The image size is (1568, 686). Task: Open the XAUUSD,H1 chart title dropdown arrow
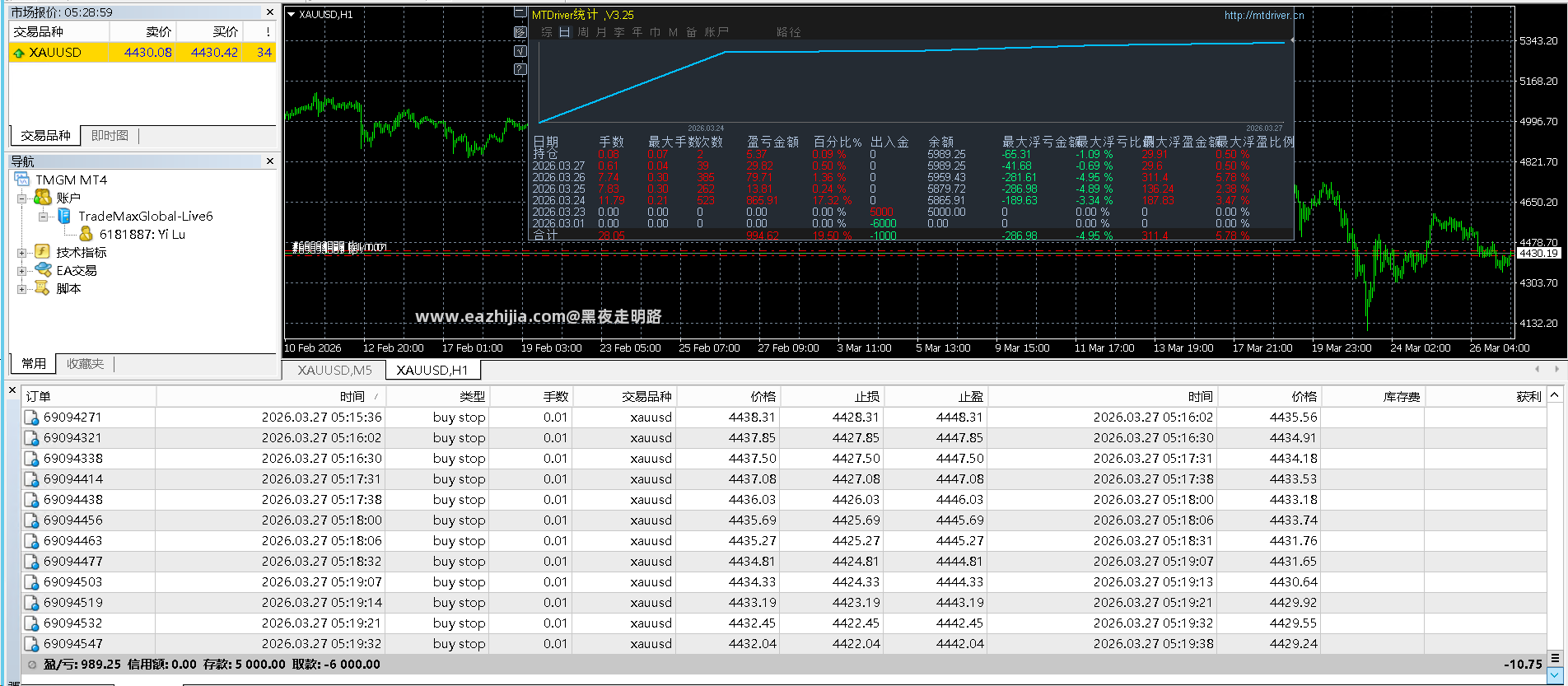(291, 14)
